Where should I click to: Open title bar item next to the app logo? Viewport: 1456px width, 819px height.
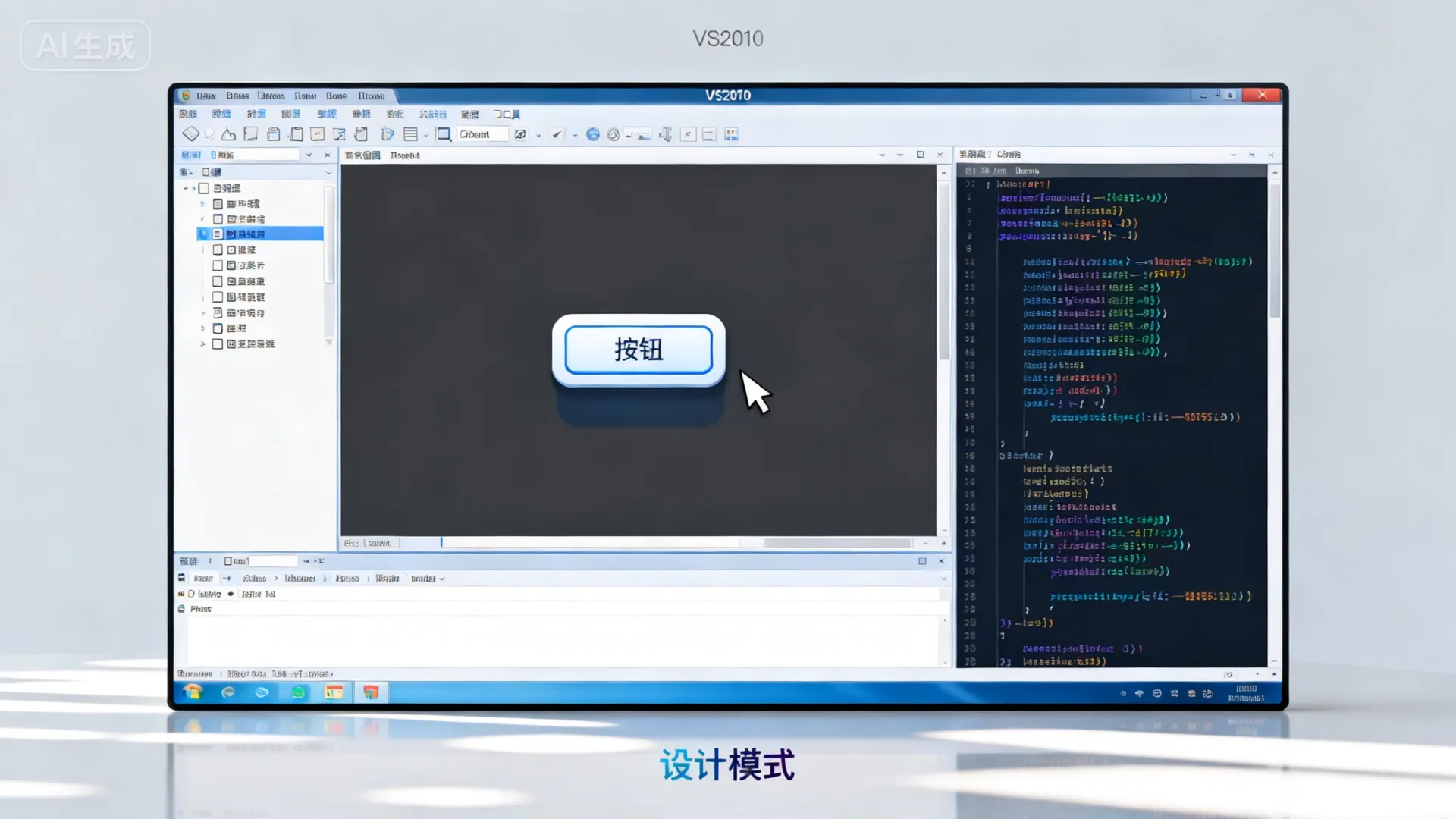pos(206,96)
